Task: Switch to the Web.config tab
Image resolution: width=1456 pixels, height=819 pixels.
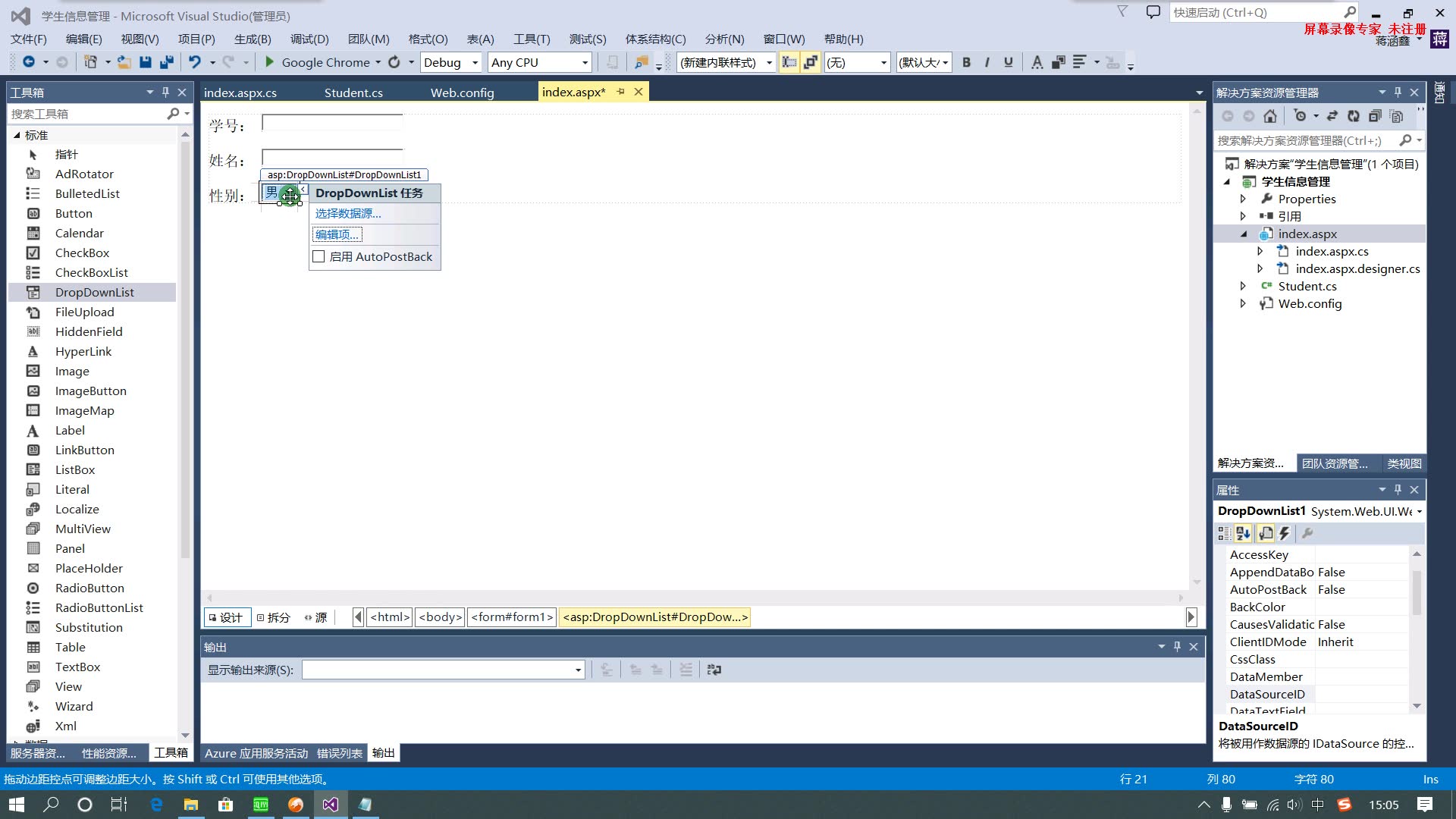Action: point(462,93)
